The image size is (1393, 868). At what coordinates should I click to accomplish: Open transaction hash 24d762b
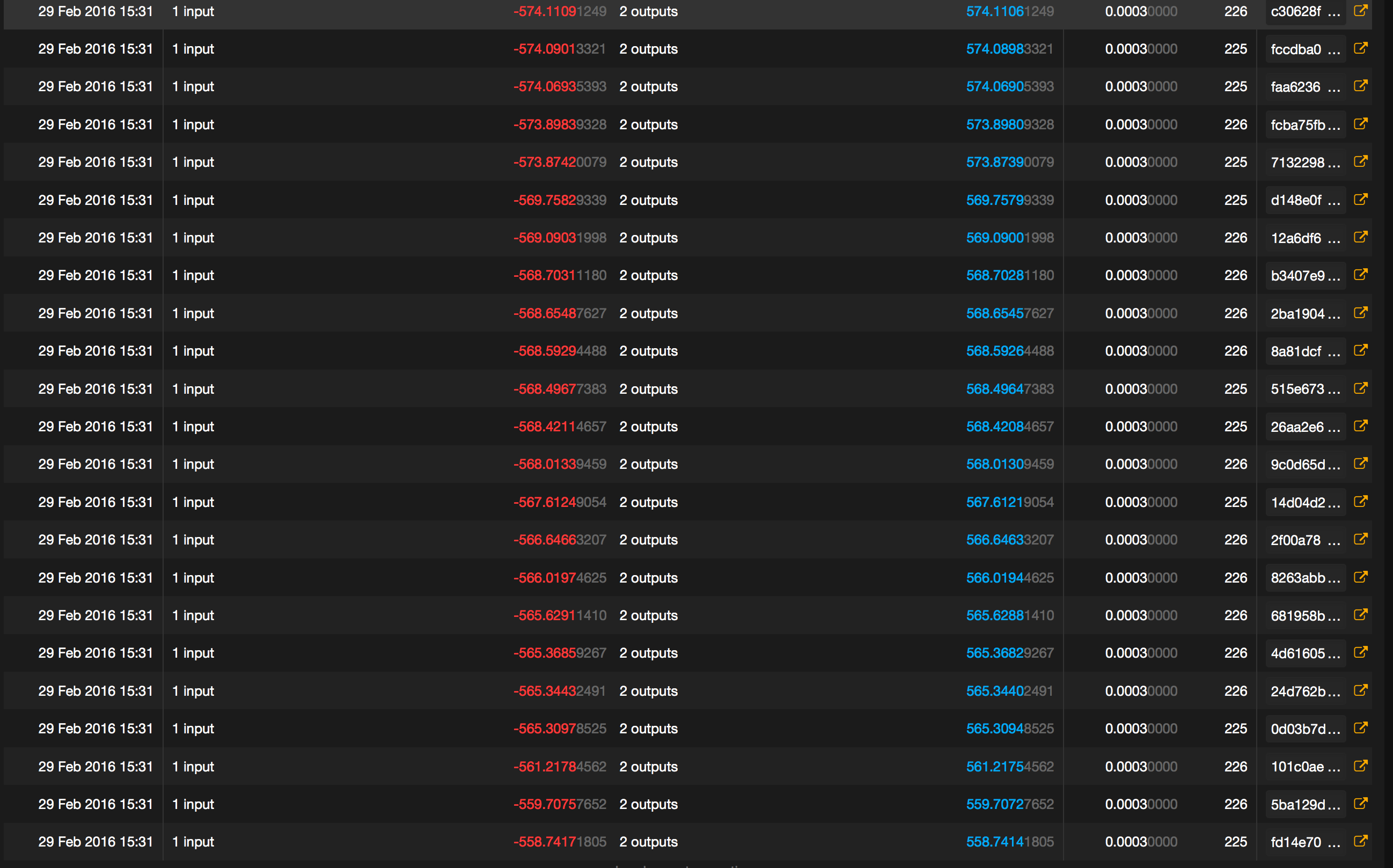(x=1304, y=690)
